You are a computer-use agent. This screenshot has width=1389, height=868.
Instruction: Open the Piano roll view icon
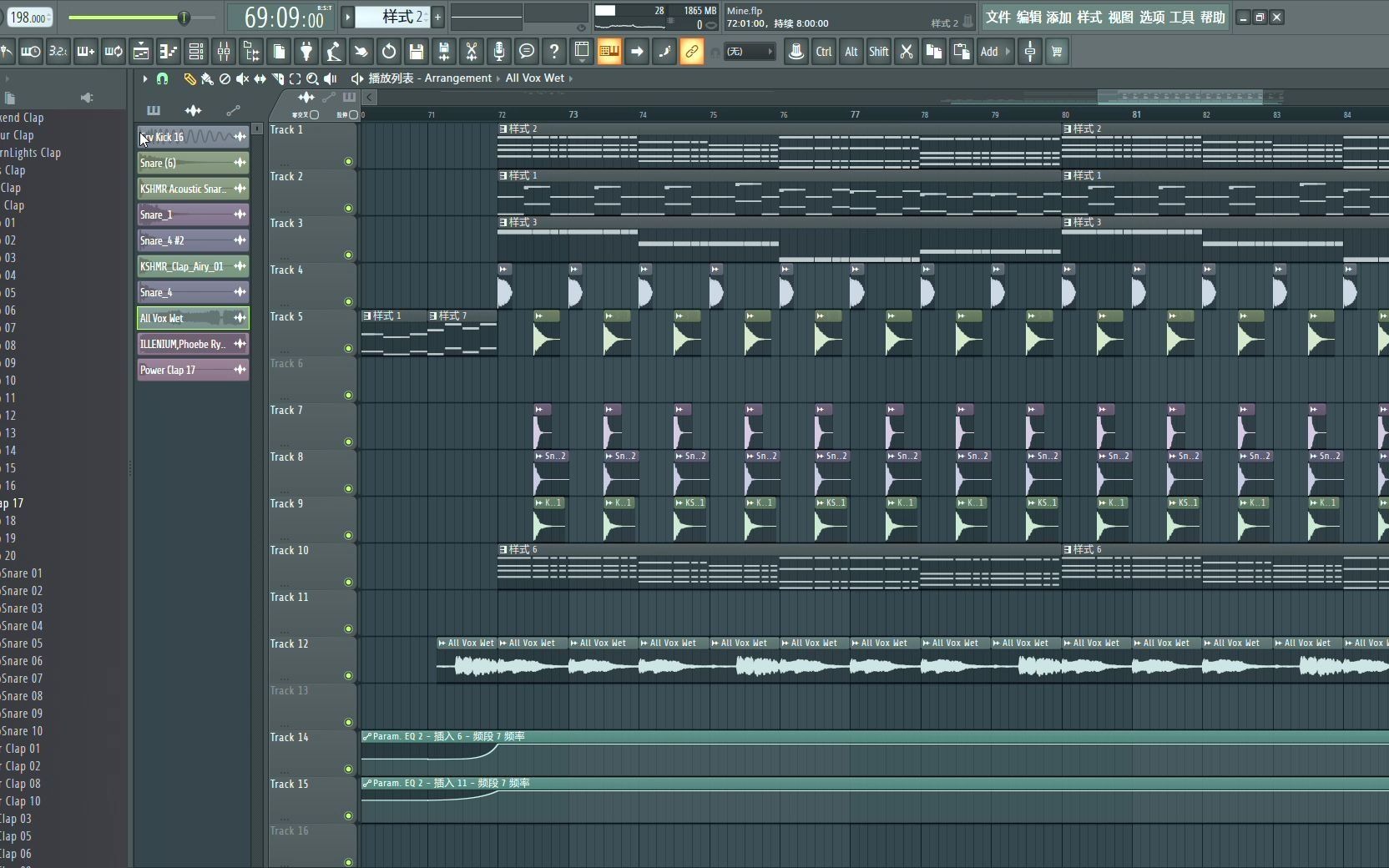pyautogui.click(x=169, y=52)
